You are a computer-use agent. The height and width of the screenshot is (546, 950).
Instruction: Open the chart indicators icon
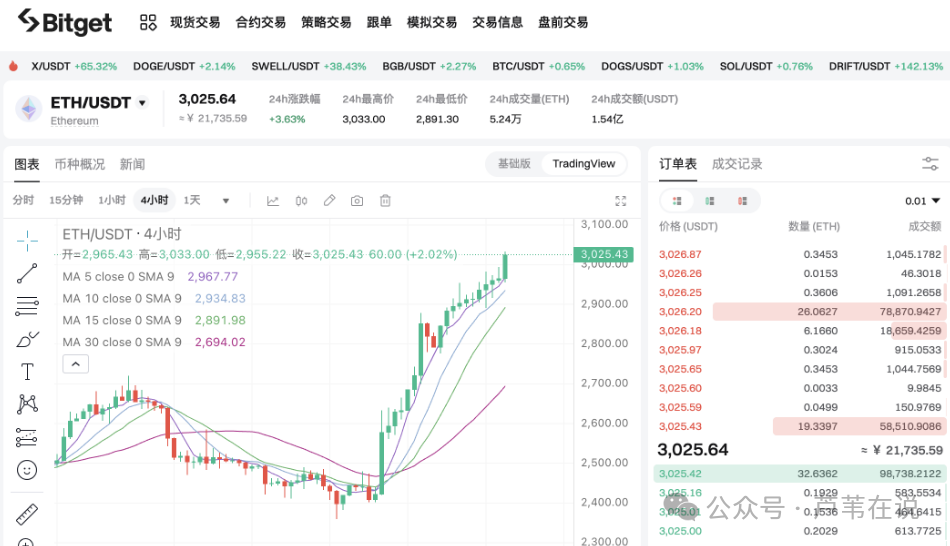pos(273,201)
